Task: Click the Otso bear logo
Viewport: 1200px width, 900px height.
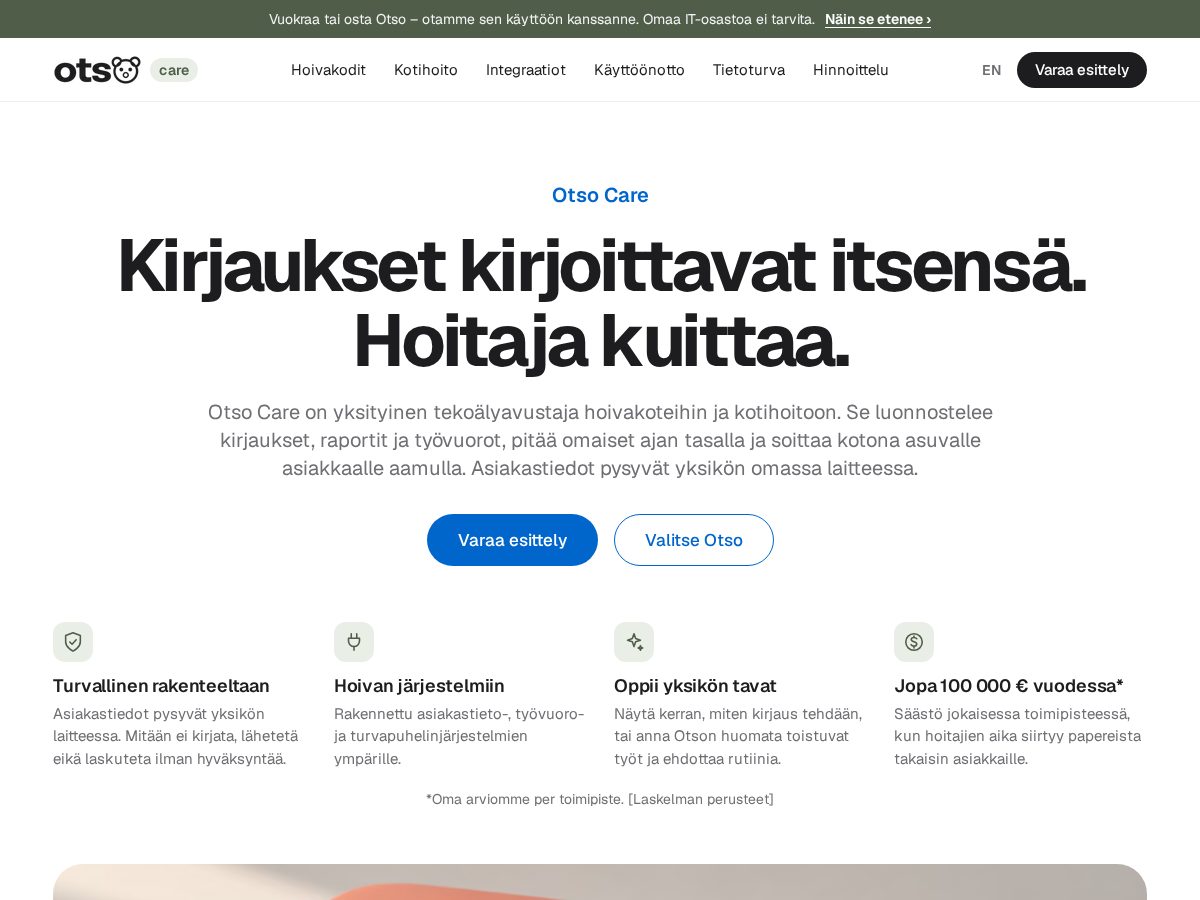Action: point(97,70)
